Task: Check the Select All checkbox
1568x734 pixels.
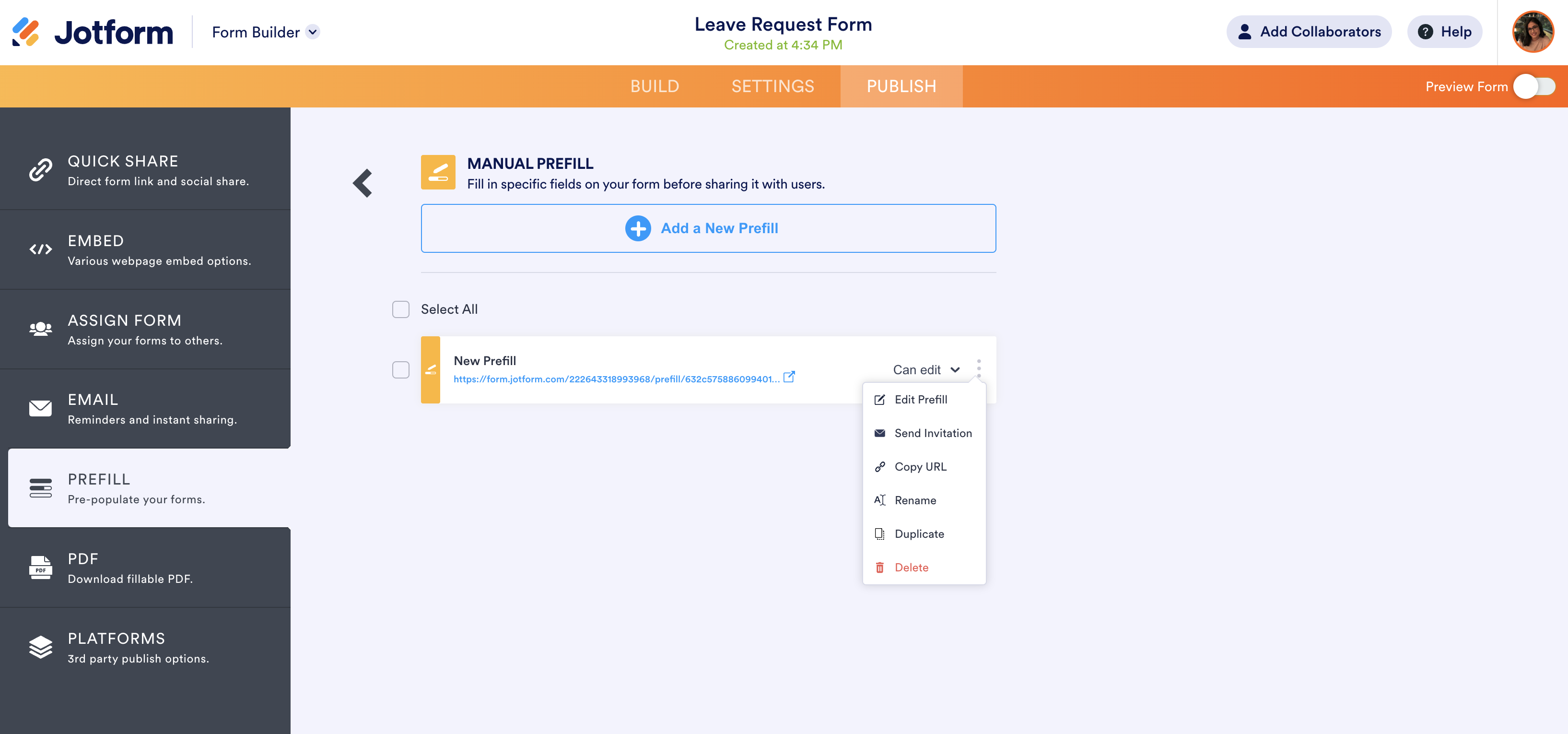Action: point(400,309)
